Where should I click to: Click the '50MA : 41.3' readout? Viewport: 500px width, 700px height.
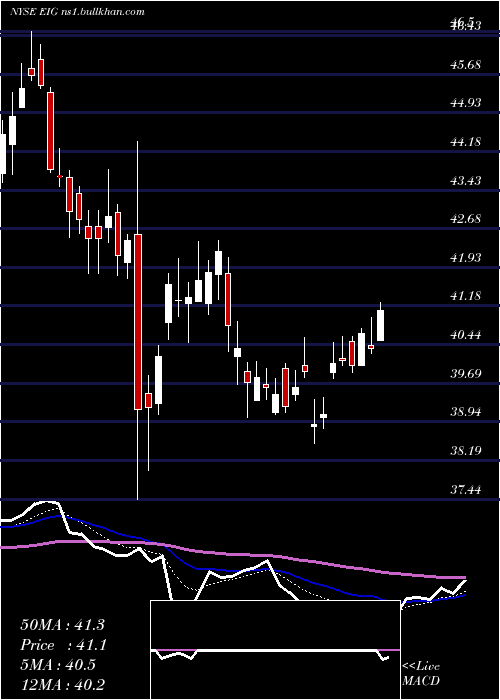pos(62,625)
